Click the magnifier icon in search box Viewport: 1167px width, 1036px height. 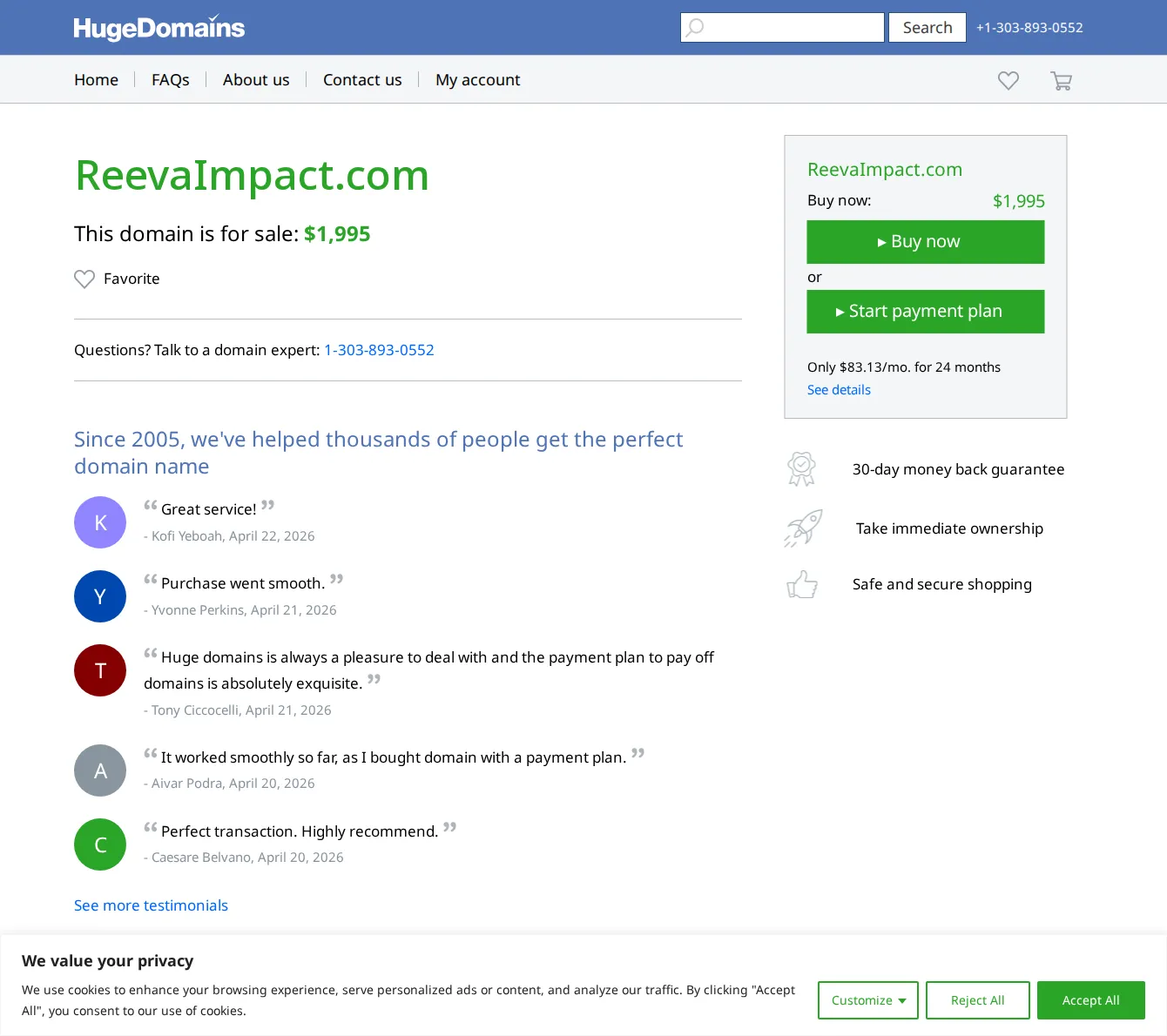[694, 28]
